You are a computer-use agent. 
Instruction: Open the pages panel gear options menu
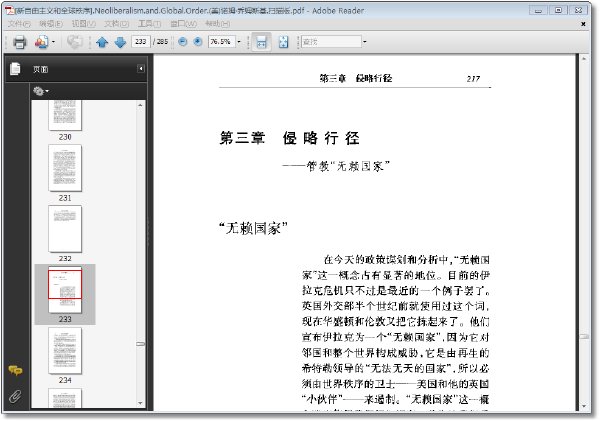pyautogui.click(x=41, y=91)
